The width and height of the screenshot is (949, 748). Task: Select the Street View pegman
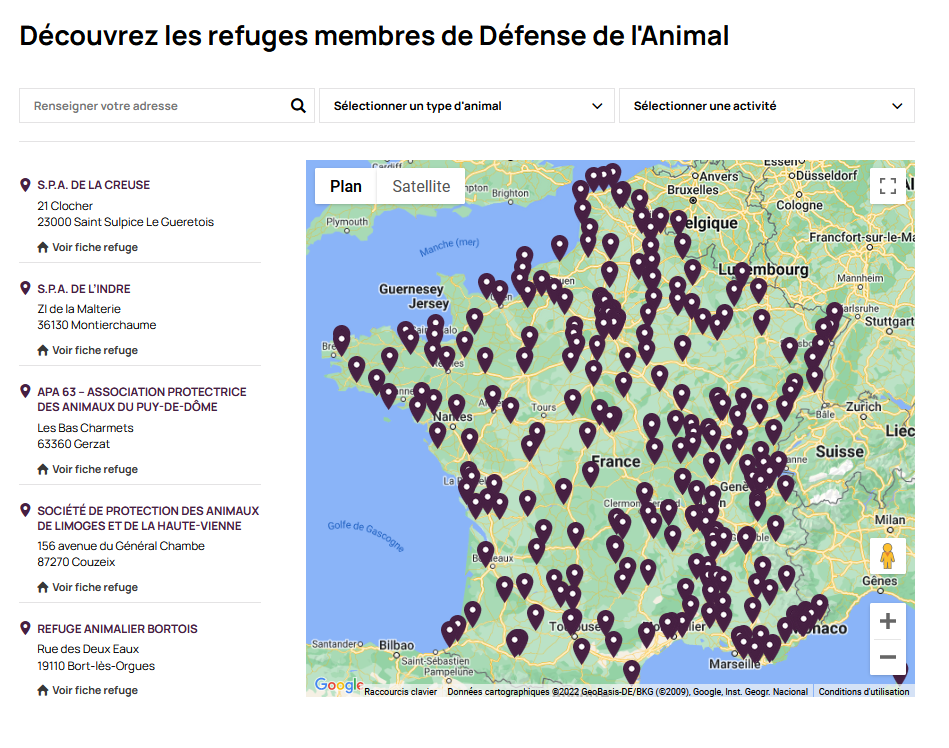click(x=887, y=556)
